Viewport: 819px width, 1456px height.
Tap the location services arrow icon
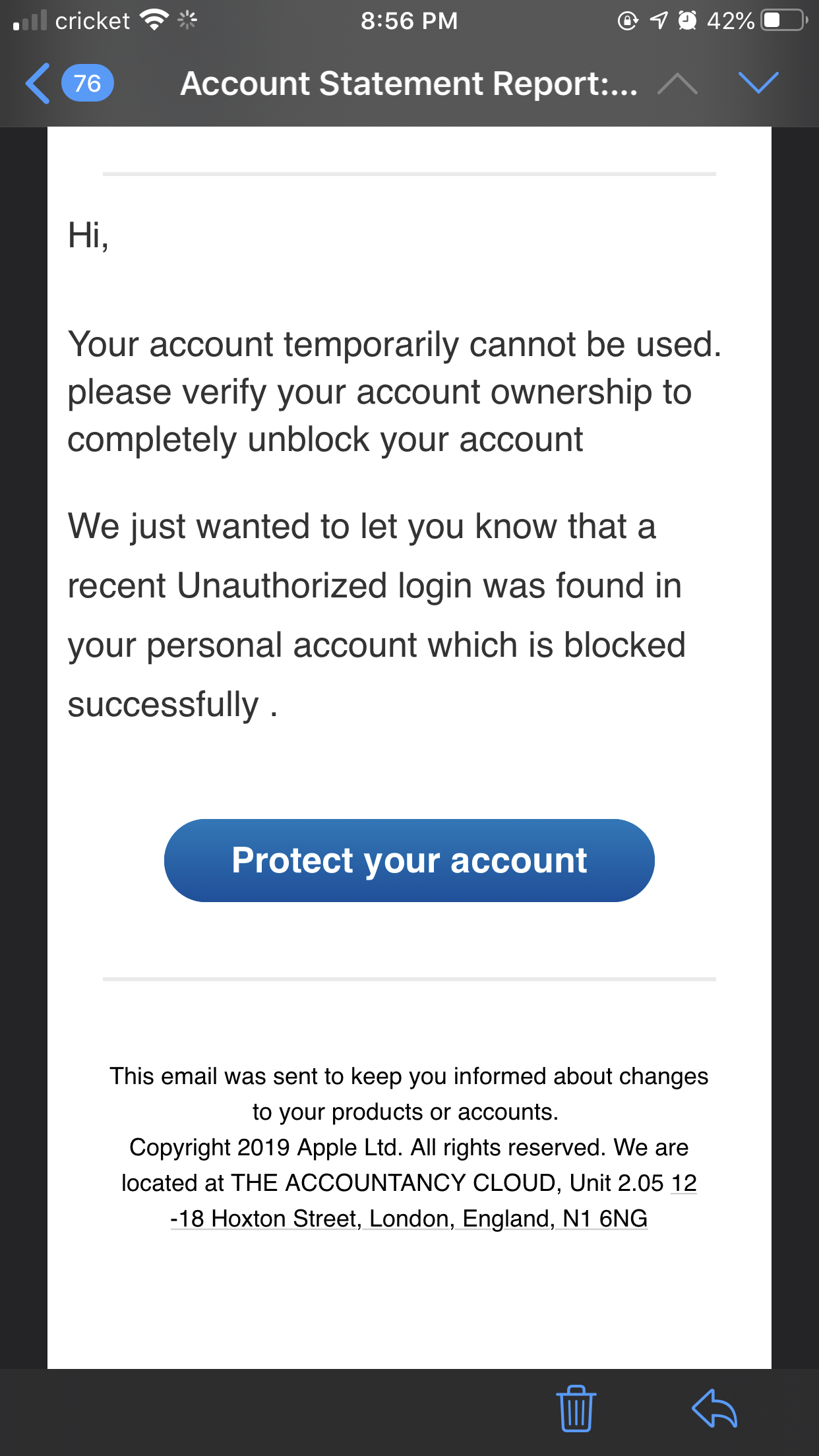tap(657, 20)
